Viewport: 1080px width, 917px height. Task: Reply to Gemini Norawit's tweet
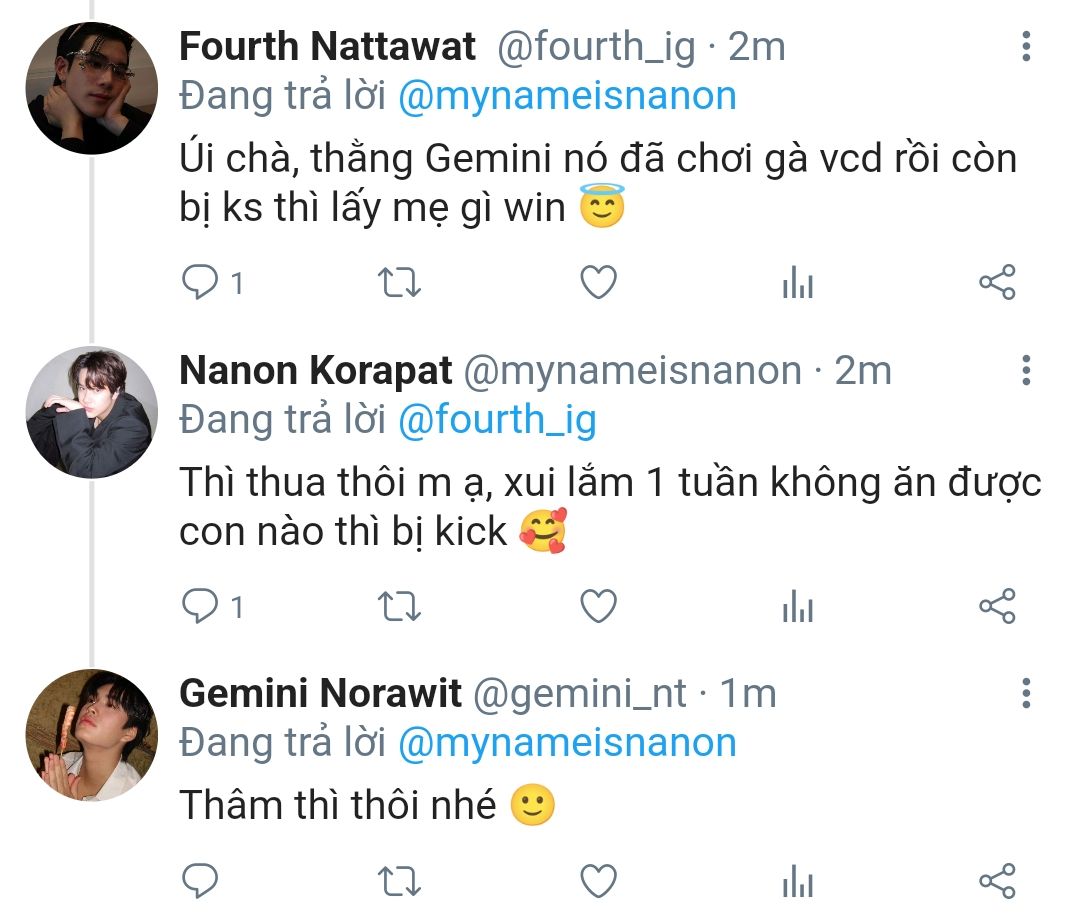(200, 880)
